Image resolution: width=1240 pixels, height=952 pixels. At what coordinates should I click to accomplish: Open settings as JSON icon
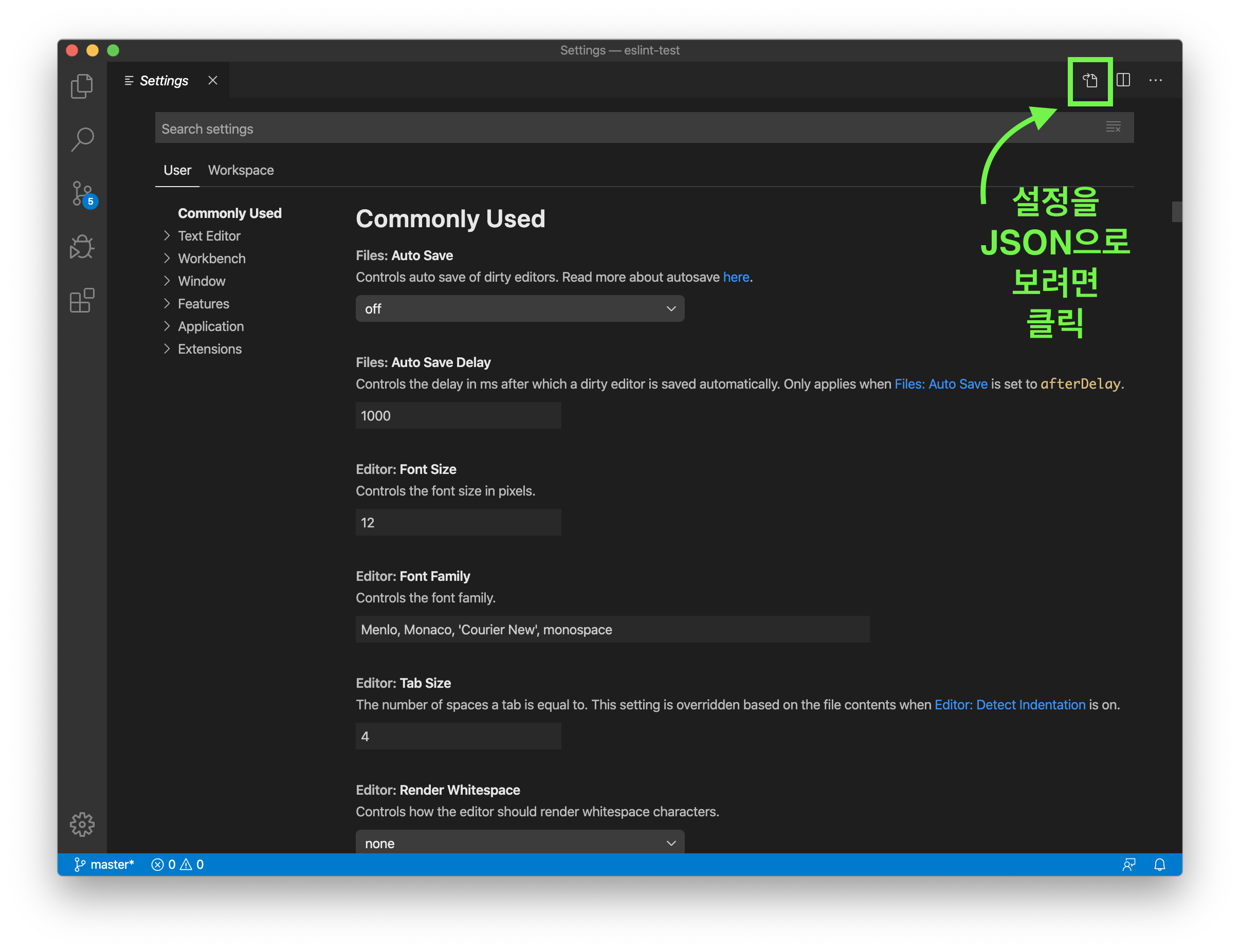[1089, 81]
